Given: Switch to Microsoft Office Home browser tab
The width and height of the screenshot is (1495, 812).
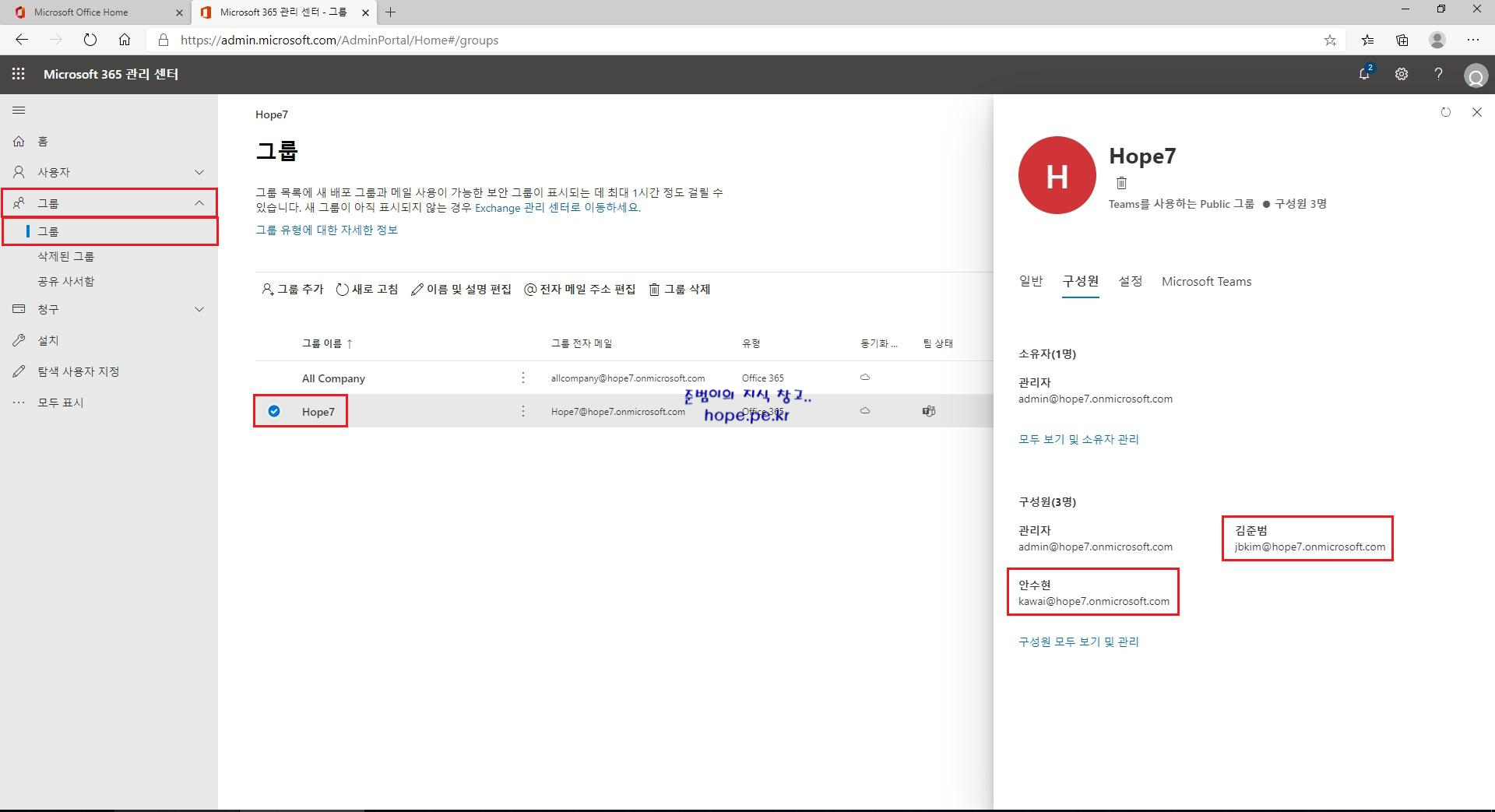Looking at the screenshot, I should [x=95, y=12].
